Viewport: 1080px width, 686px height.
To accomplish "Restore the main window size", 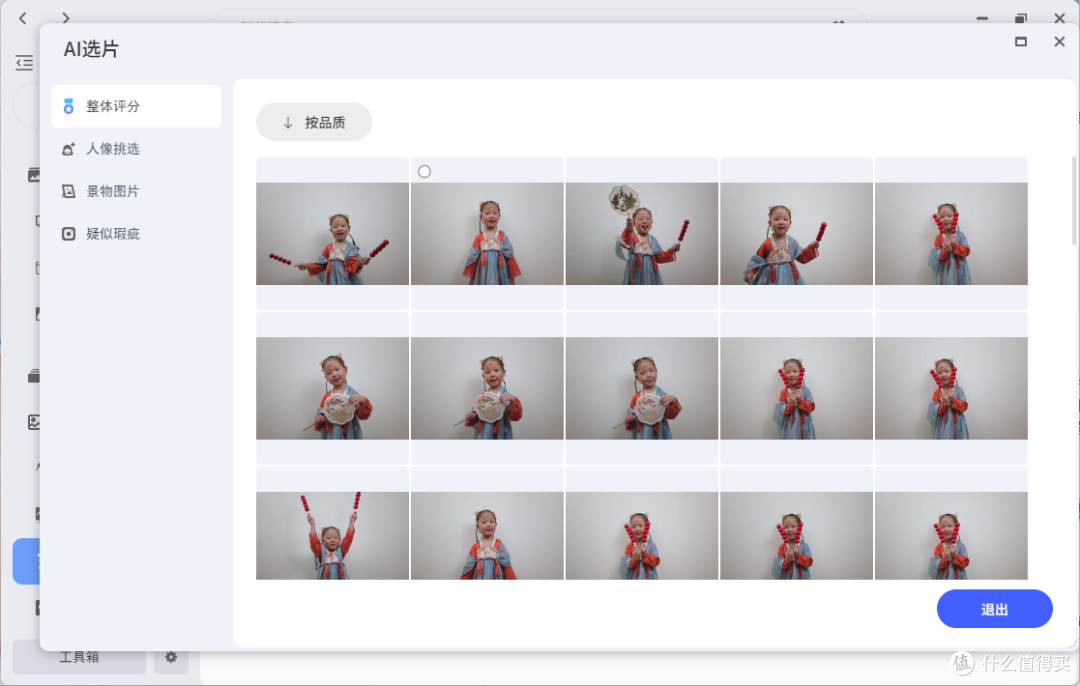I will [x=1021, y=18].
